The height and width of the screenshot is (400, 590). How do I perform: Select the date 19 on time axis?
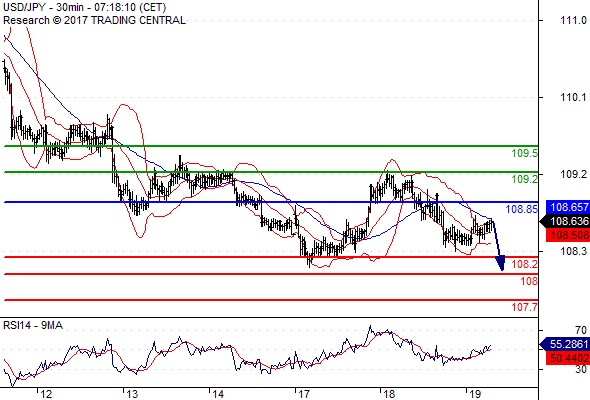pos(475,394)
